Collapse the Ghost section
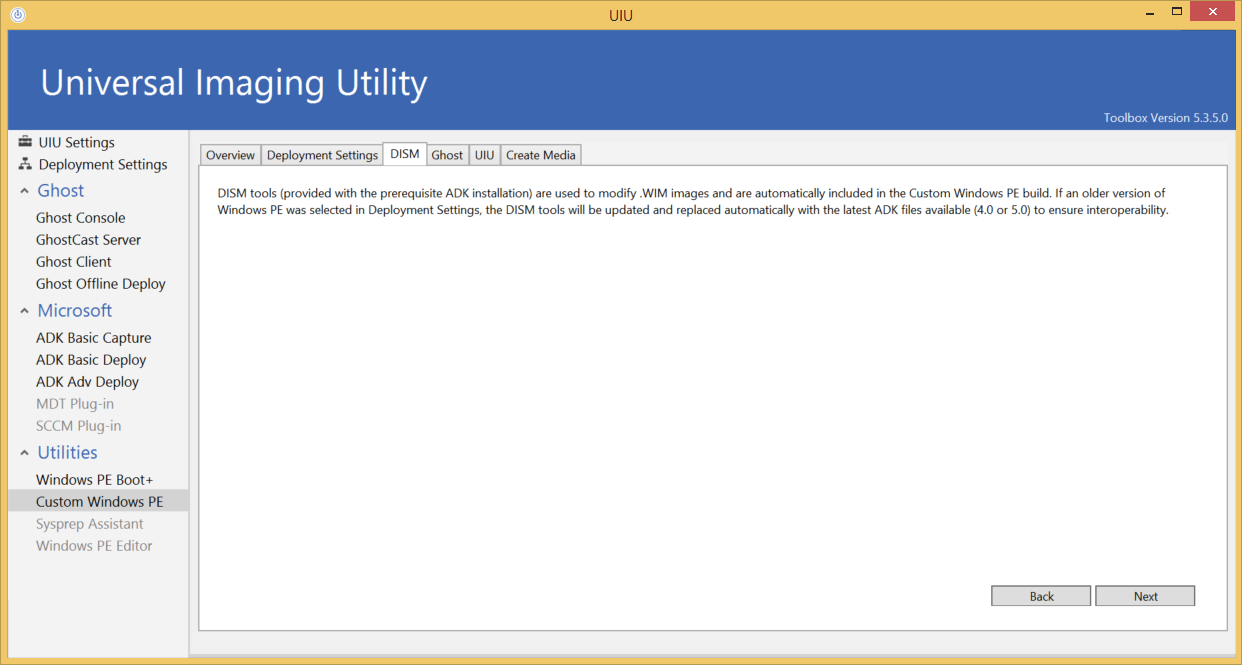 (x=24, y=191)
